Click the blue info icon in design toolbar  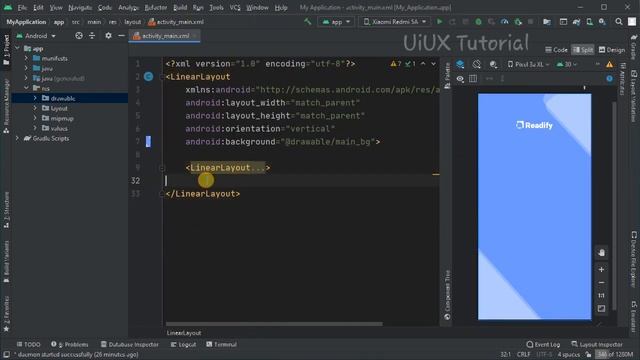pyautogui.click(x=609, y=78)
